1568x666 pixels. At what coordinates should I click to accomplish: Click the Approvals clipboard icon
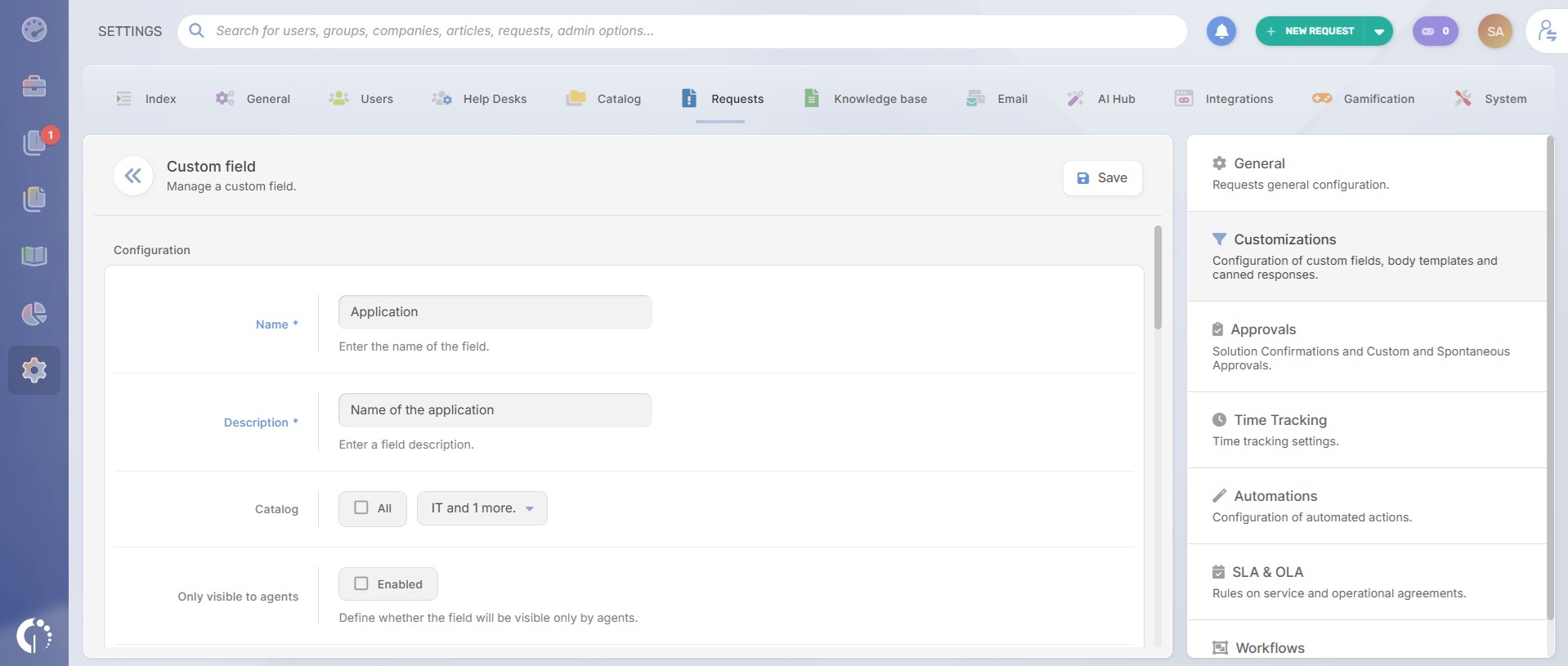[x=1217, y=329]
